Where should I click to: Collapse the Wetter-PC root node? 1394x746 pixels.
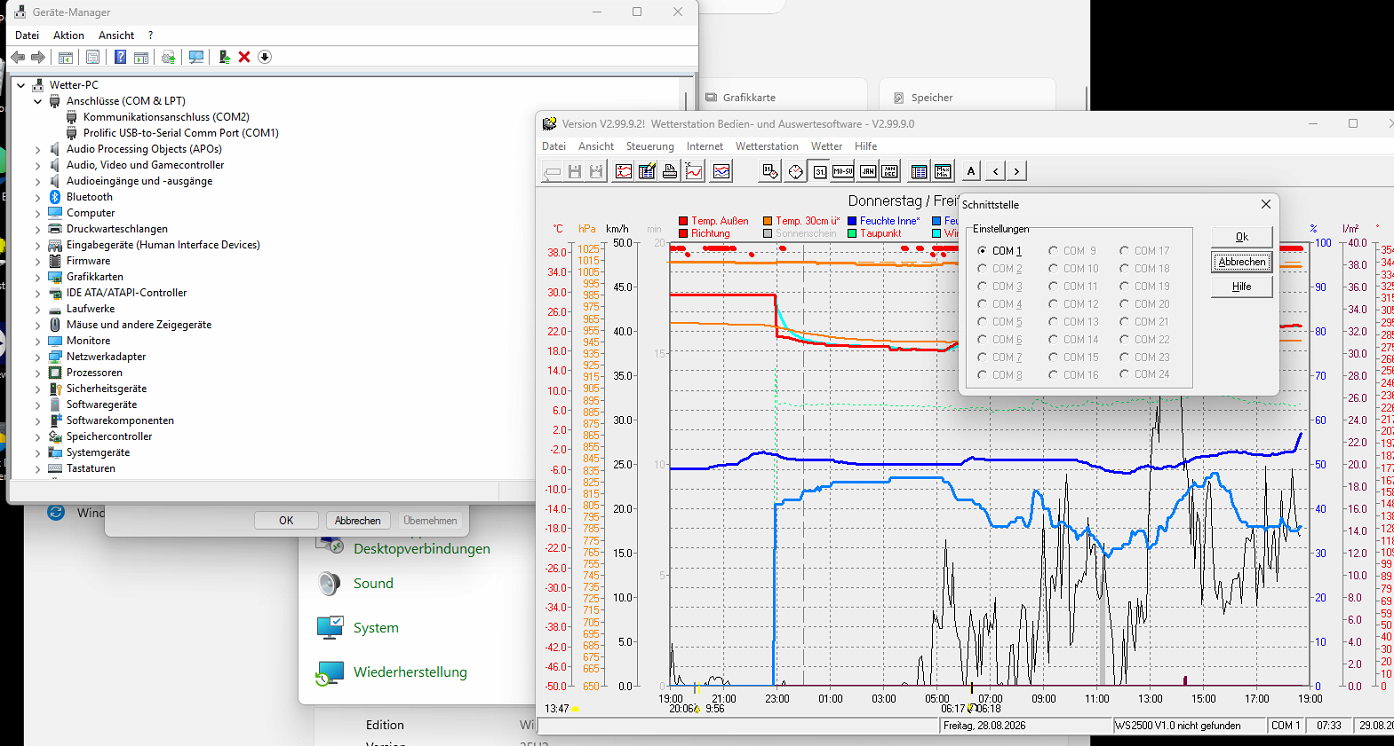22,85
